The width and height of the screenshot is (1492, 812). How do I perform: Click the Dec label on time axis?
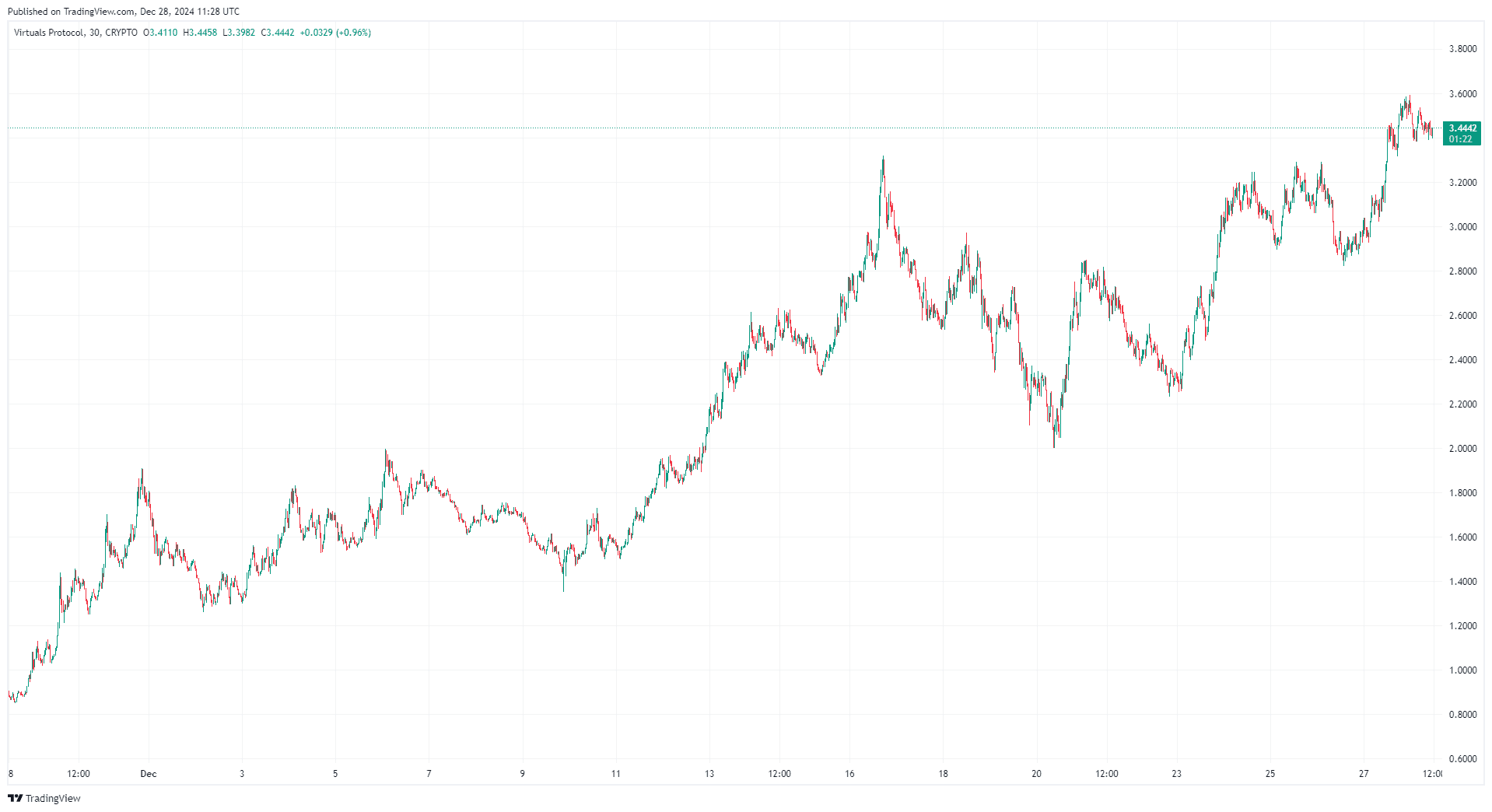[x=149, y=774]
